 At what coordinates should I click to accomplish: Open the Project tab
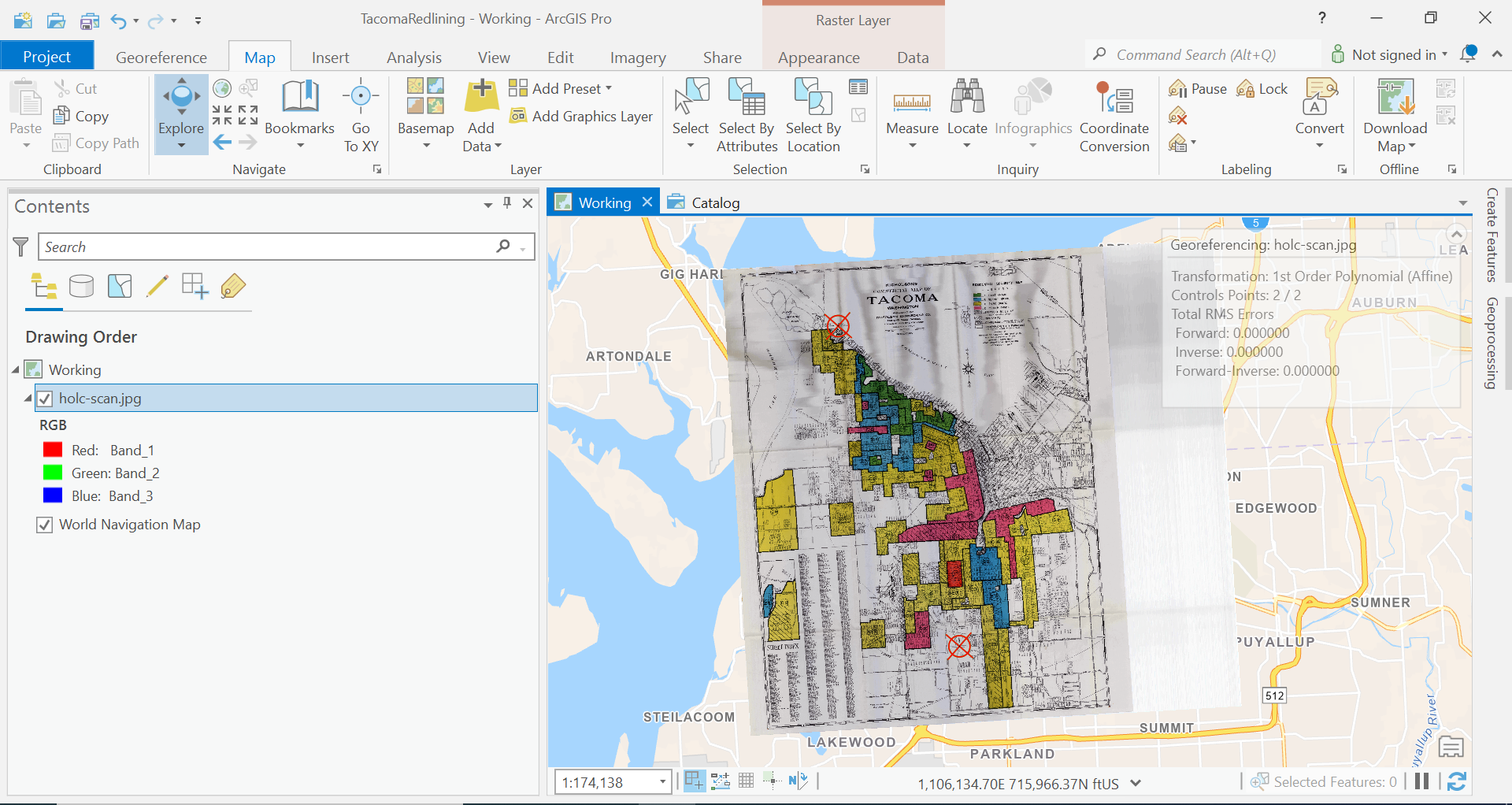[47, 57]
